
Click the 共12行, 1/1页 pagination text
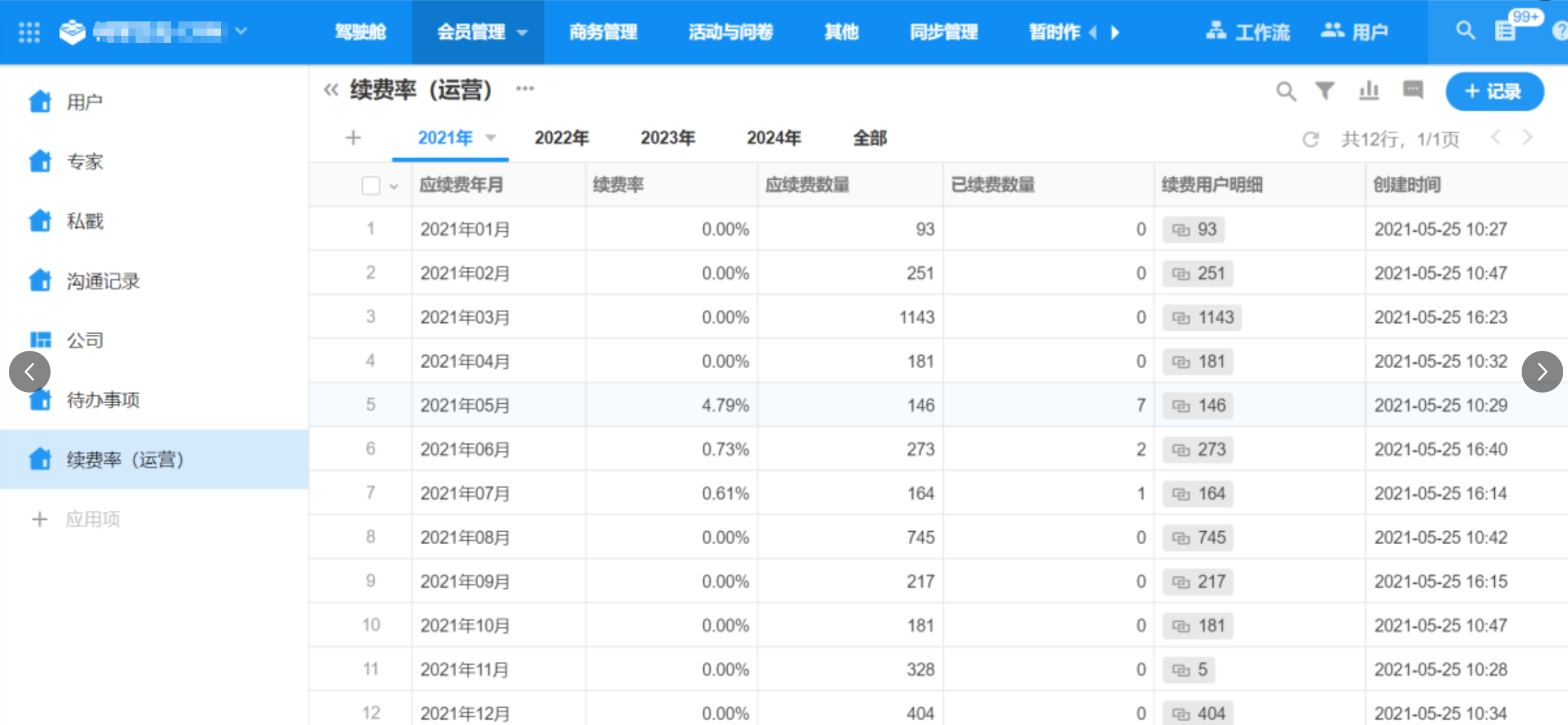pos(1400,139)
